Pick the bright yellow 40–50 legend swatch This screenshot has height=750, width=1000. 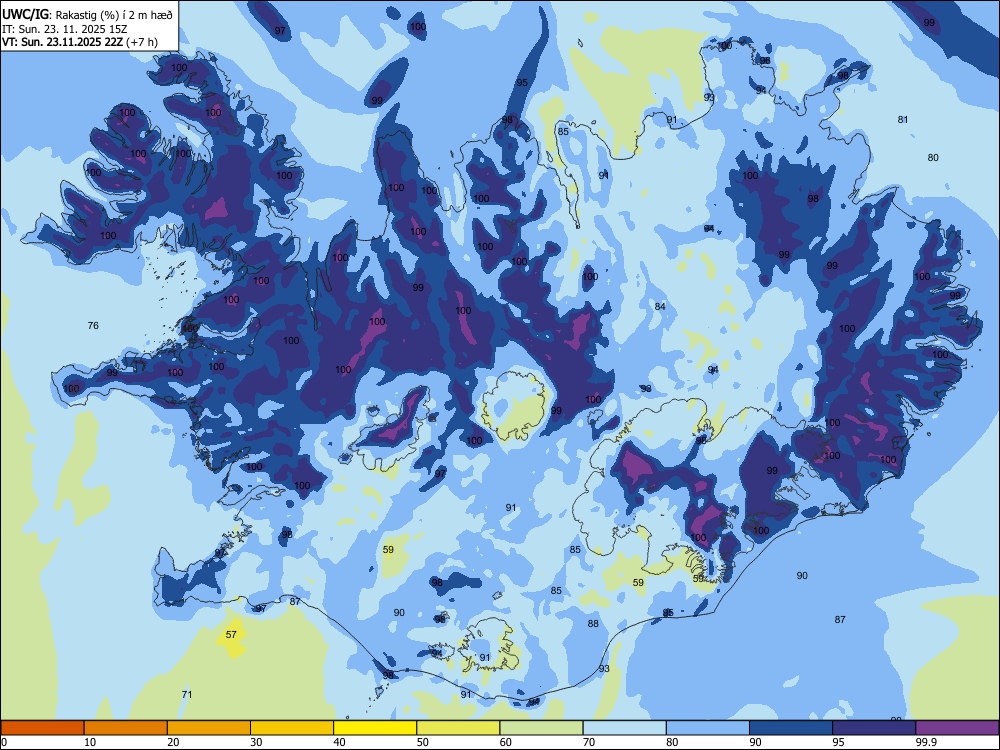click(375, 728)
